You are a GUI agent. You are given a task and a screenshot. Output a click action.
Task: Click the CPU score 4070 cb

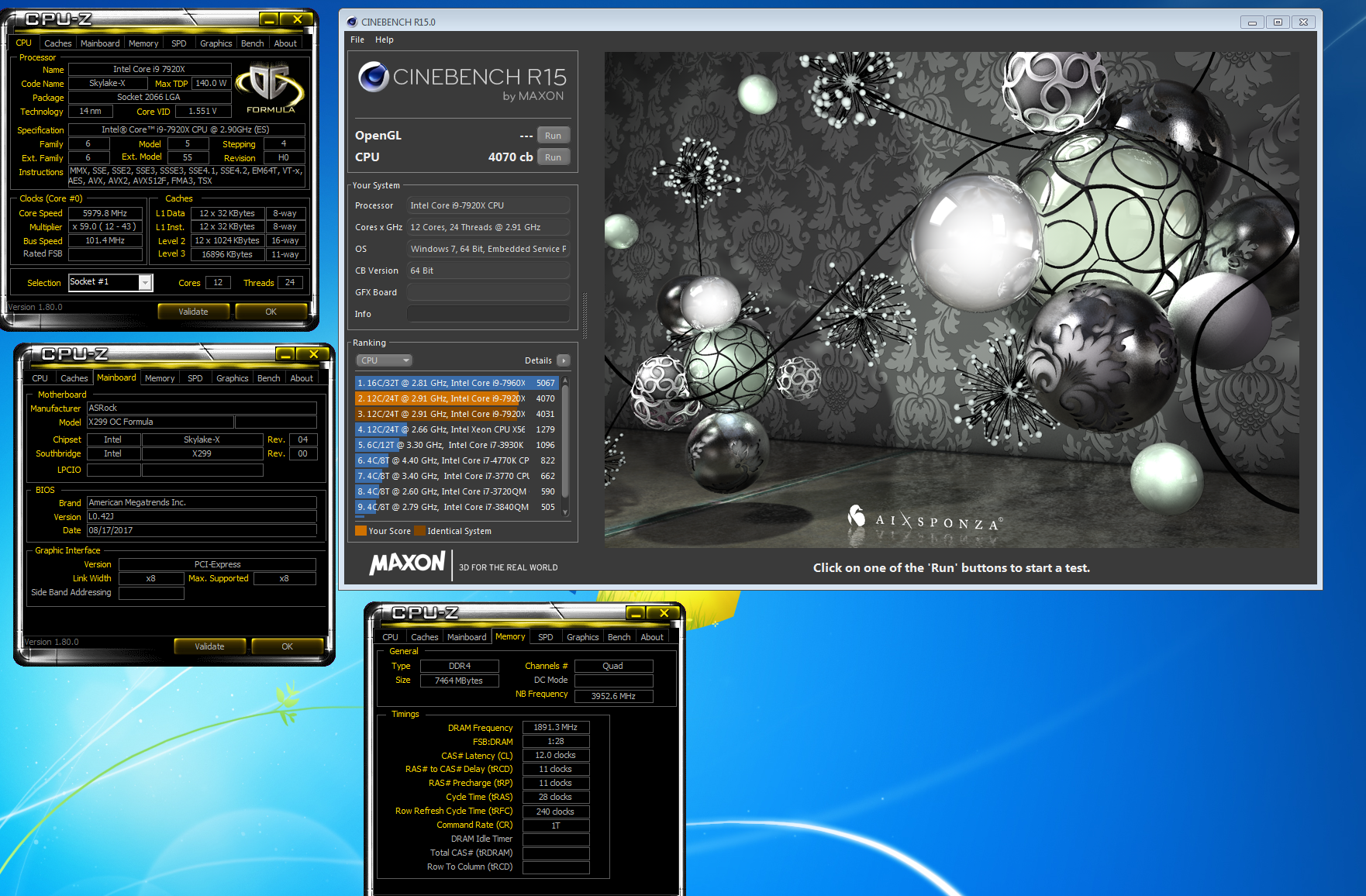tap(510, 157)
